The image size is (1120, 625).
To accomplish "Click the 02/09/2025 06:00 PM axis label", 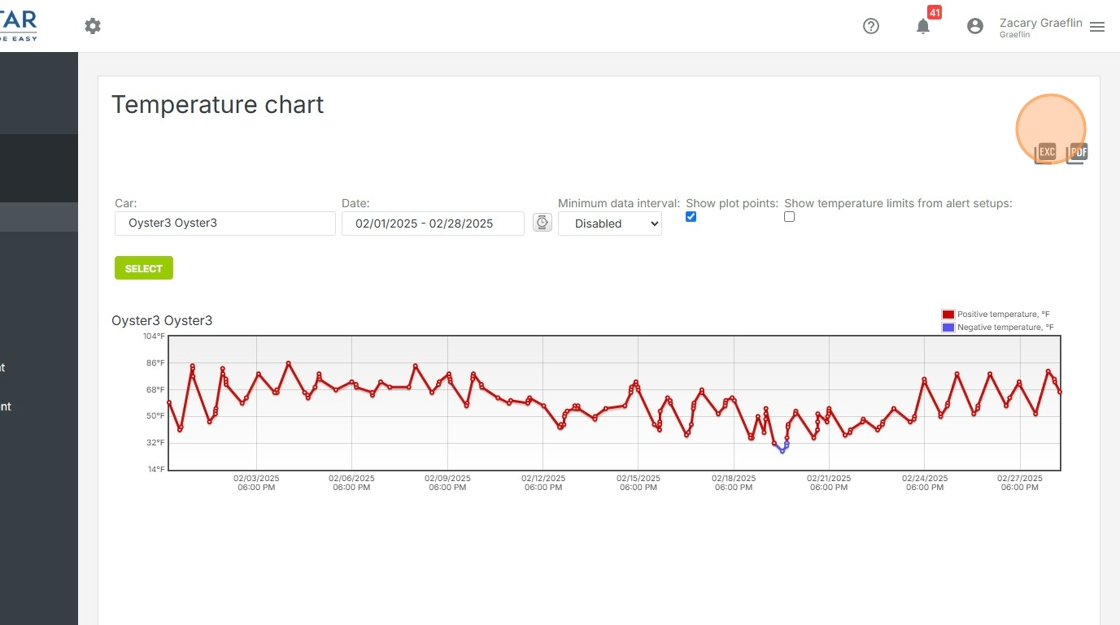I will point(447,483).
